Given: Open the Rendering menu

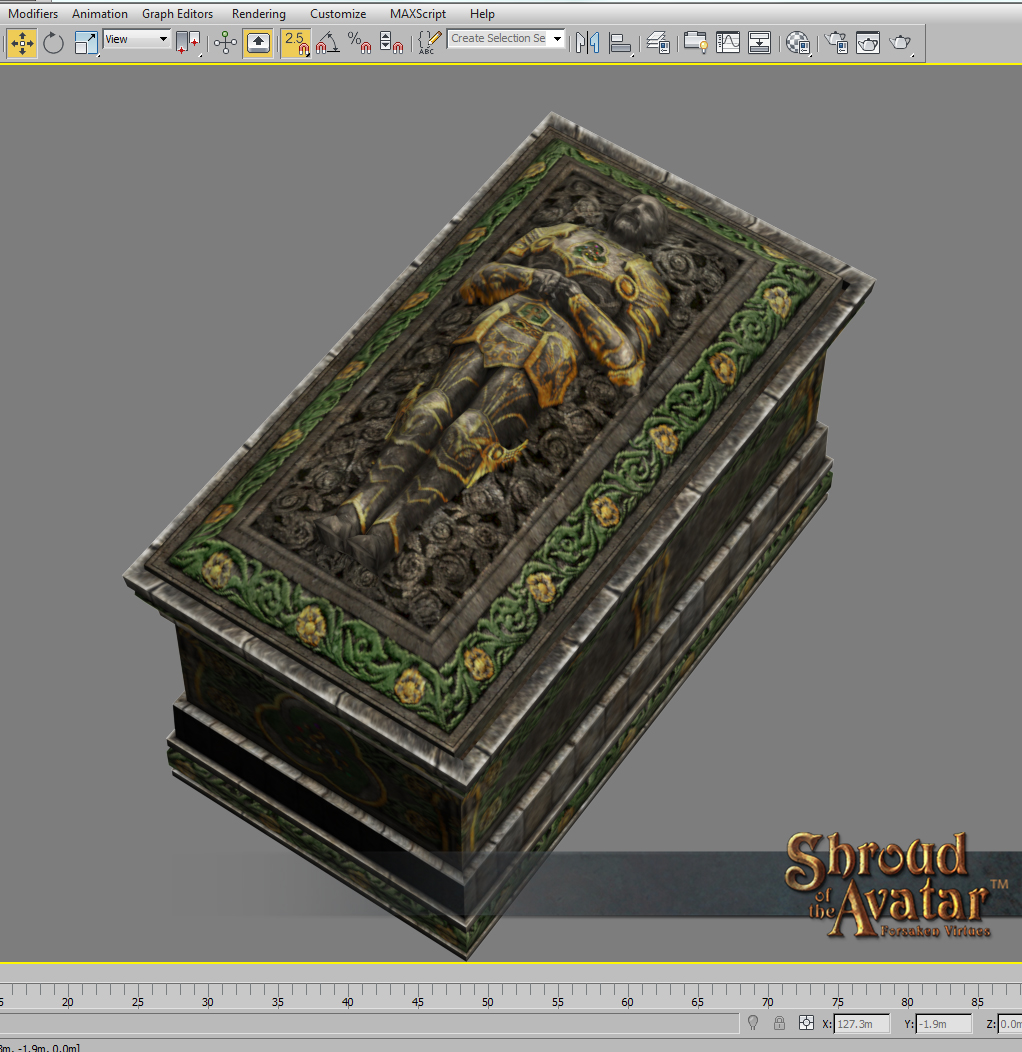Looking at the screenshot, I should point(258,14).
